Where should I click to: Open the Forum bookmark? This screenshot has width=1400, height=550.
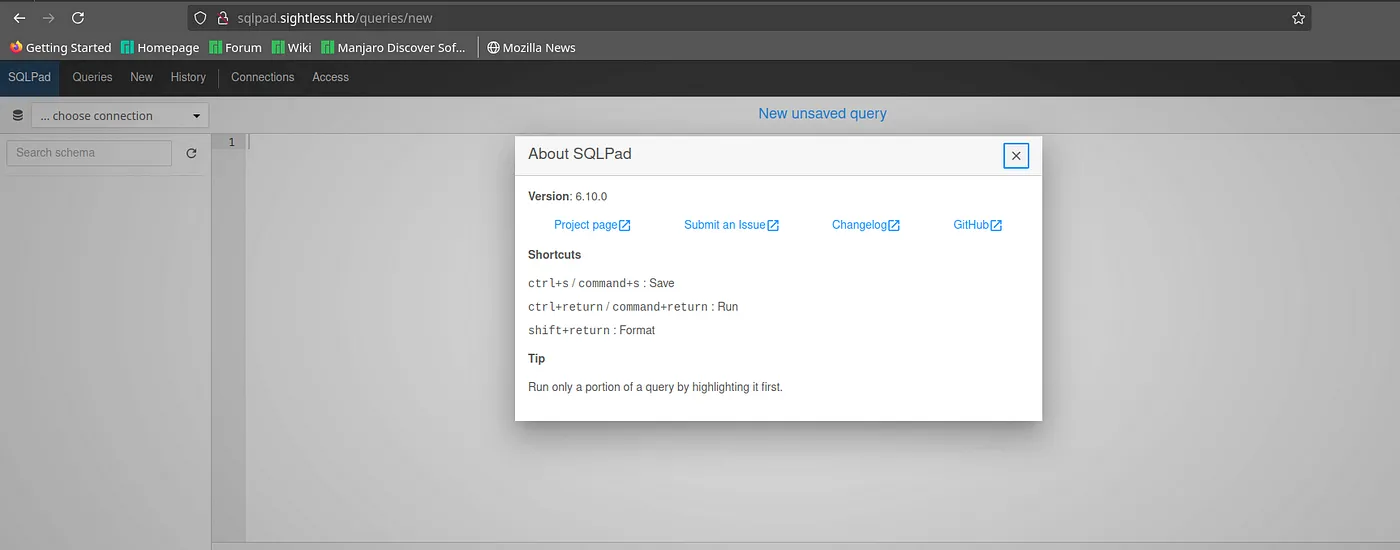click(236, 47)
